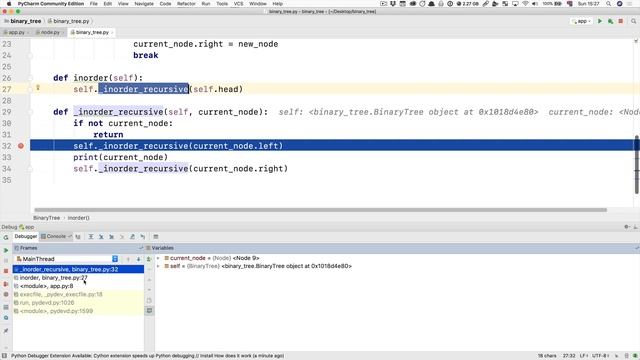The image size is (640, 360).
Task: Collapse the def _inorder_recursive fold marker on line 29
Action: 30,112
